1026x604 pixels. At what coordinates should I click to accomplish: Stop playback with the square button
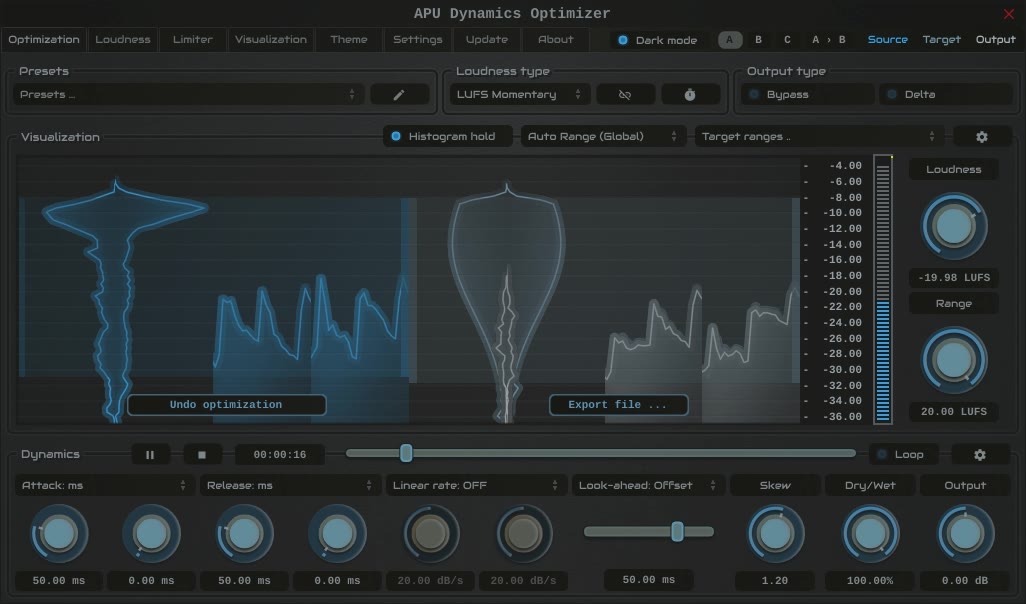[x=202, y=455]
